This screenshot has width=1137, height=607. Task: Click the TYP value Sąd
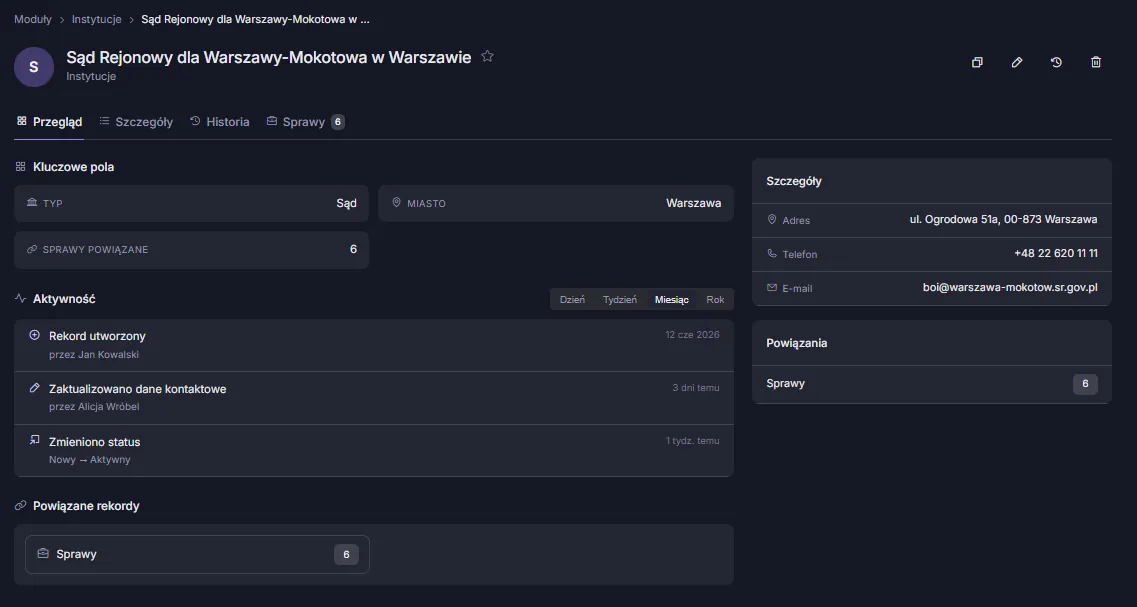[347, 203]
